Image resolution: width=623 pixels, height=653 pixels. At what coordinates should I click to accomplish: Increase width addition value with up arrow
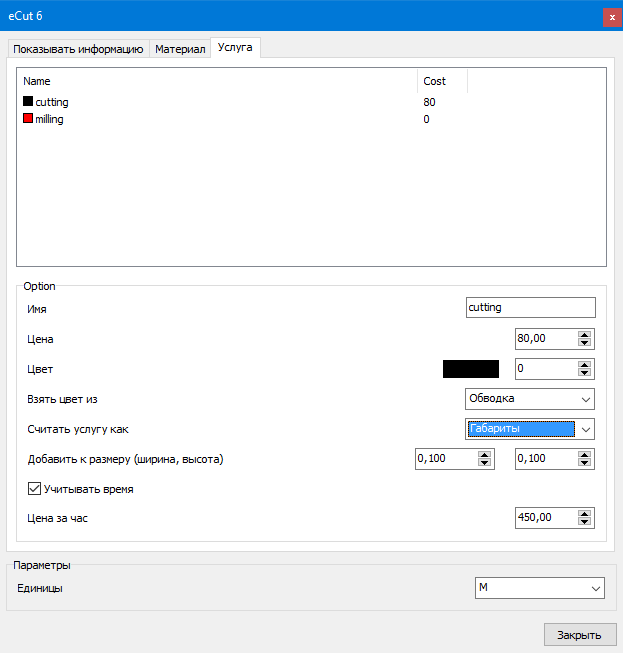tap(485, 454)
